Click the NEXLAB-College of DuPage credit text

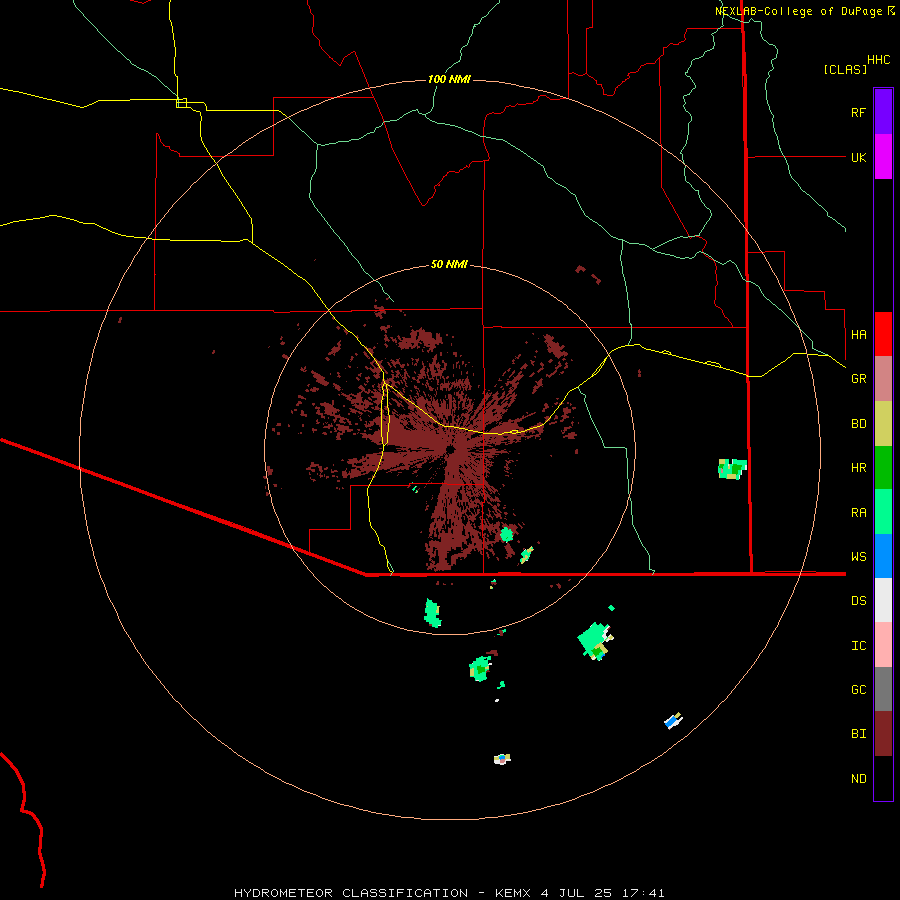pos(800,11)
